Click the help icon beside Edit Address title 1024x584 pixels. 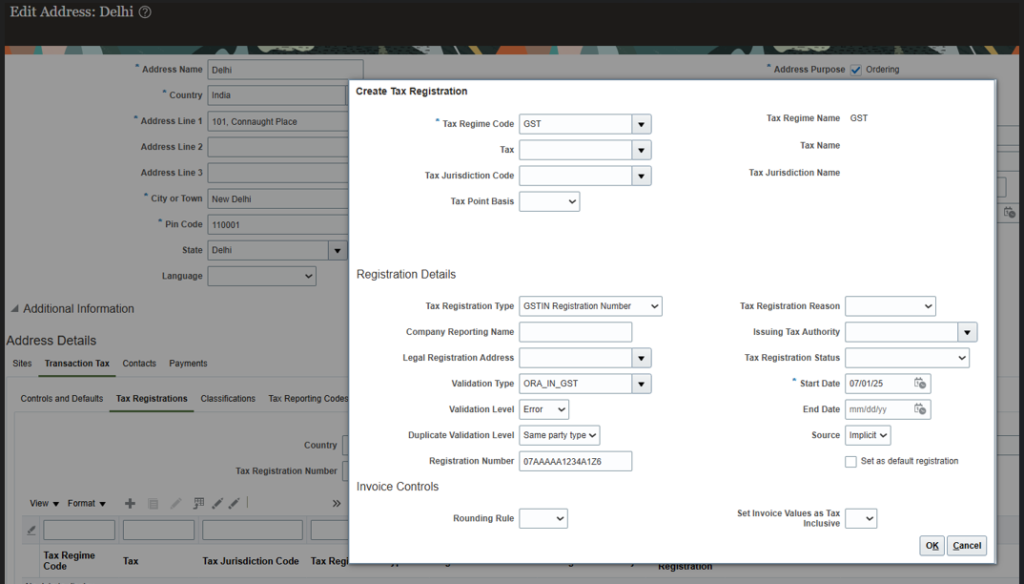click(145, 12)
